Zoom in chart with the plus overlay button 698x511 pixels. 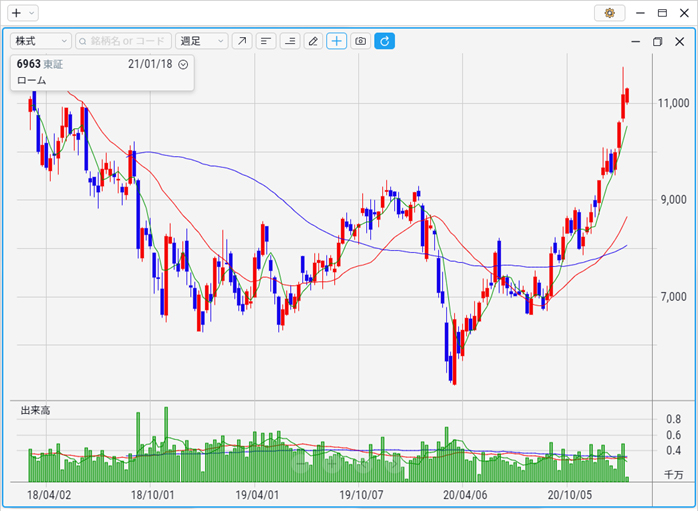click(332, 464)
